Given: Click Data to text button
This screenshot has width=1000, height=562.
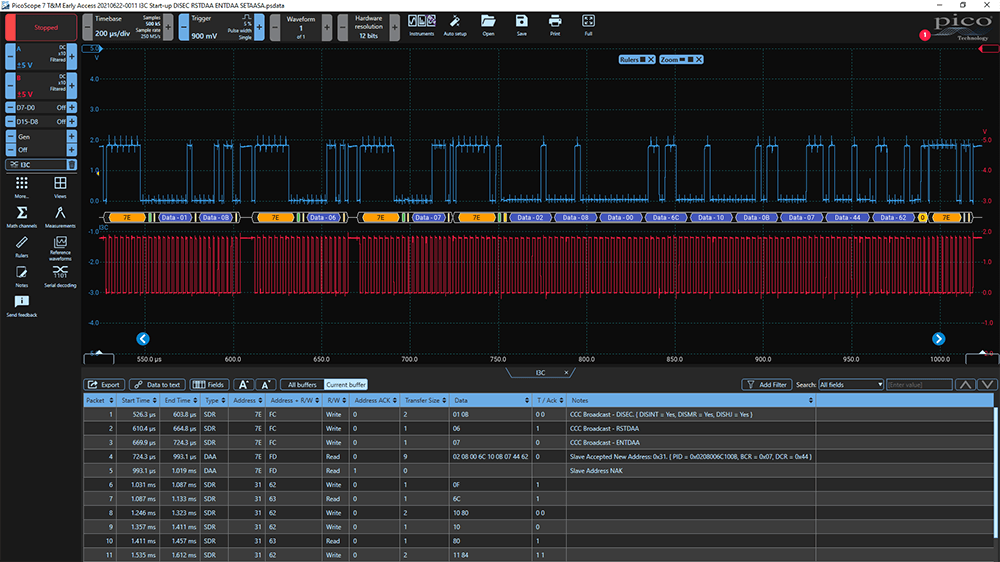Looking at the screenshot, I should tap(158, 385).
